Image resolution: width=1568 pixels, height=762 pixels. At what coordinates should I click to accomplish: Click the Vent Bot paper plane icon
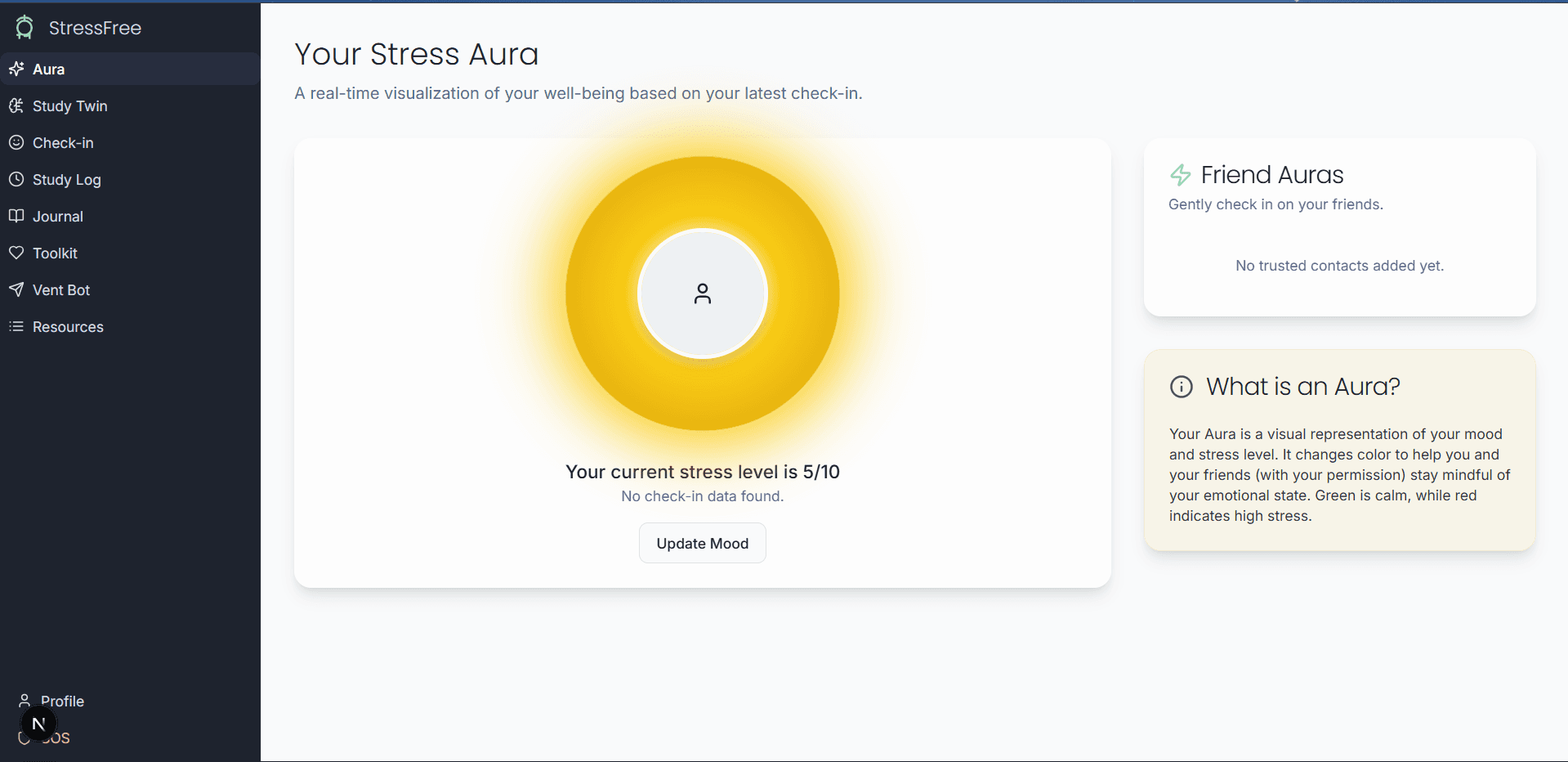click(16, 289)
